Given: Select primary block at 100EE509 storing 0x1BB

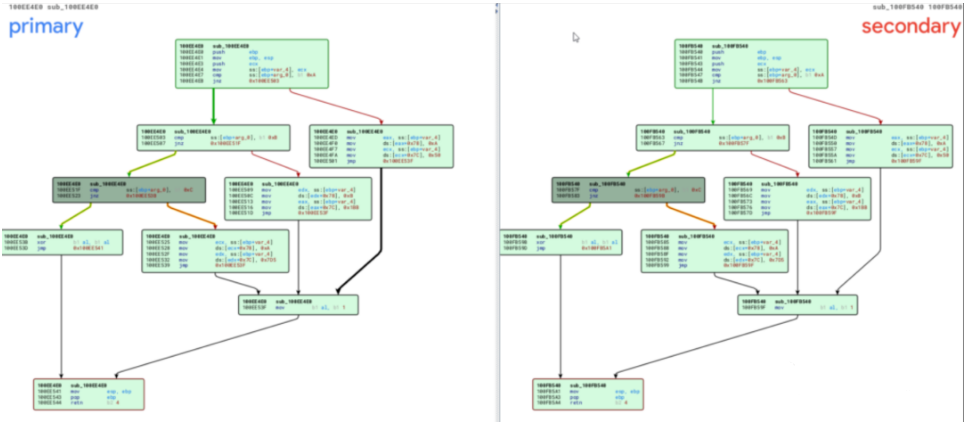Looking at the screenshot, I should [x=298, y=199].
